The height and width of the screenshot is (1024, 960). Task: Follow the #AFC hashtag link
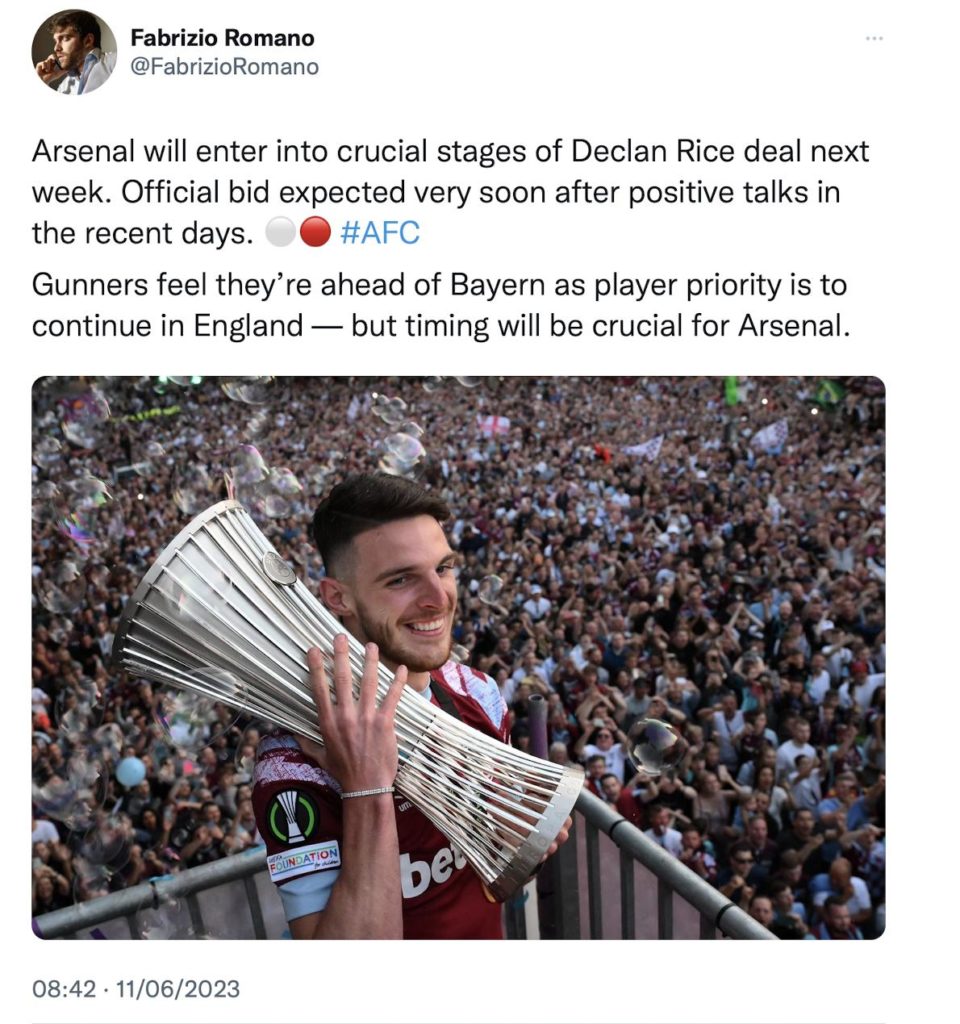pos(380,235)
